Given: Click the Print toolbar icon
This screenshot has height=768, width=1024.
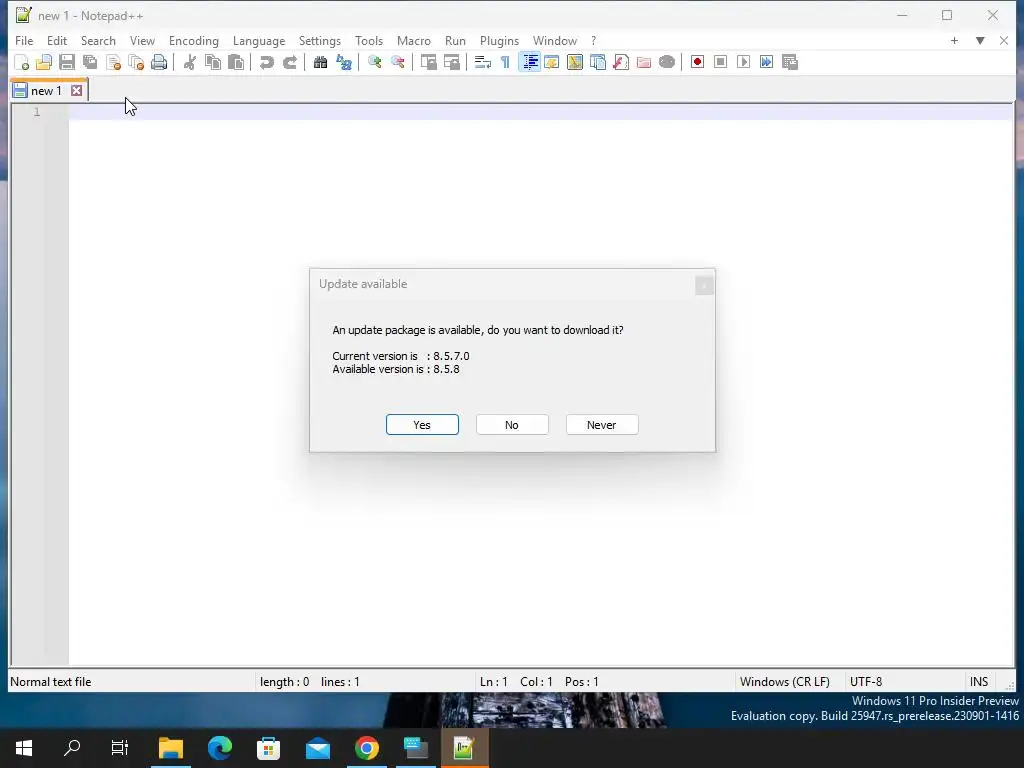Looking at the screenshot, I should (x=159, y=62).
